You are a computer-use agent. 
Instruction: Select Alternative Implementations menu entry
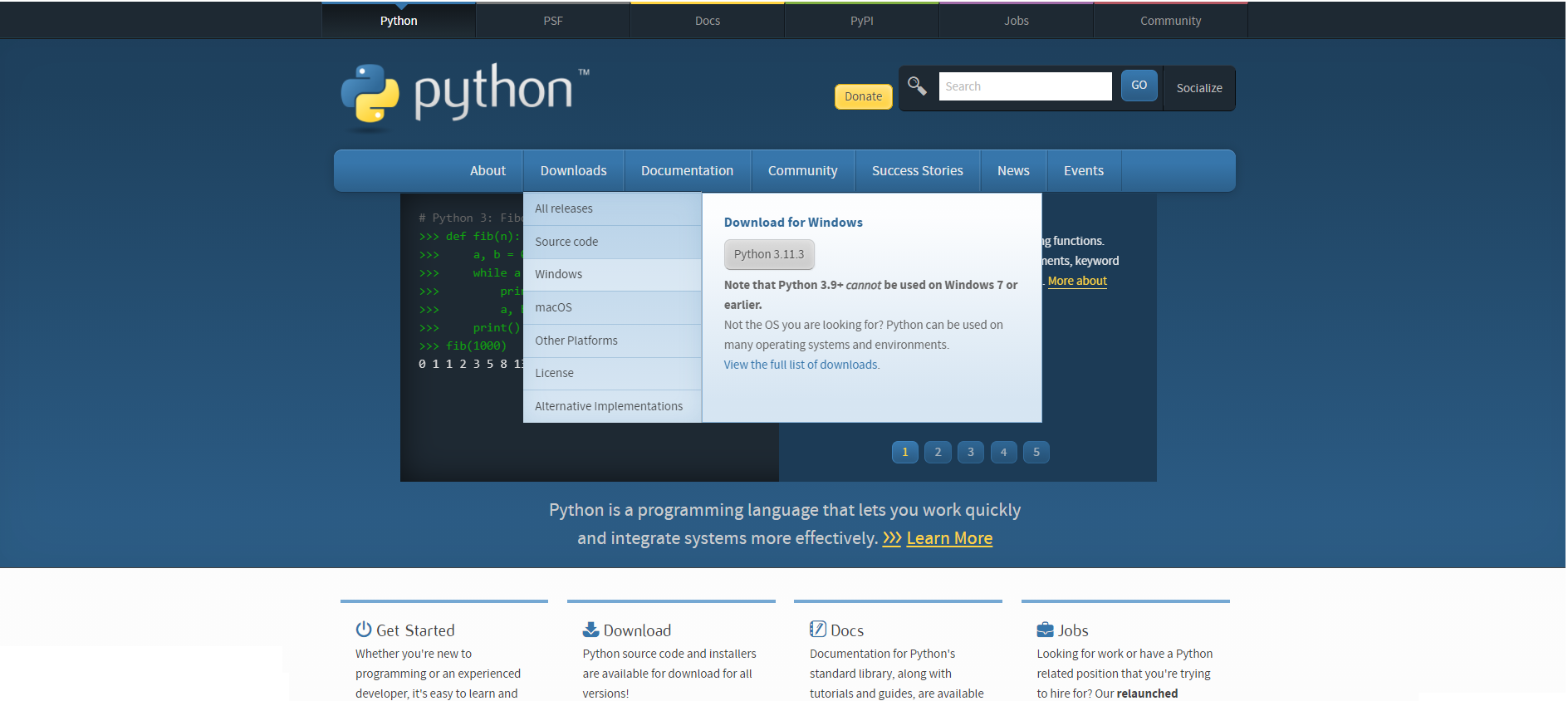(x=612, y=406)
